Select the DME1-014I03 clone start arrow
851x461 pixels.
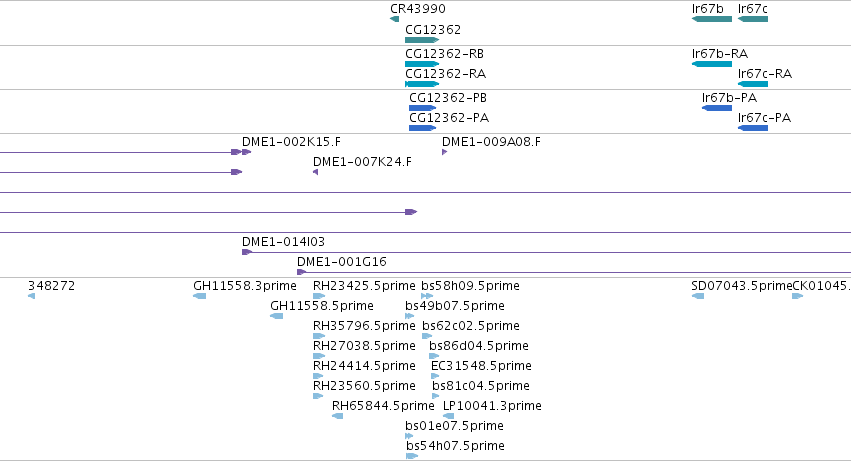click(247, 252)
